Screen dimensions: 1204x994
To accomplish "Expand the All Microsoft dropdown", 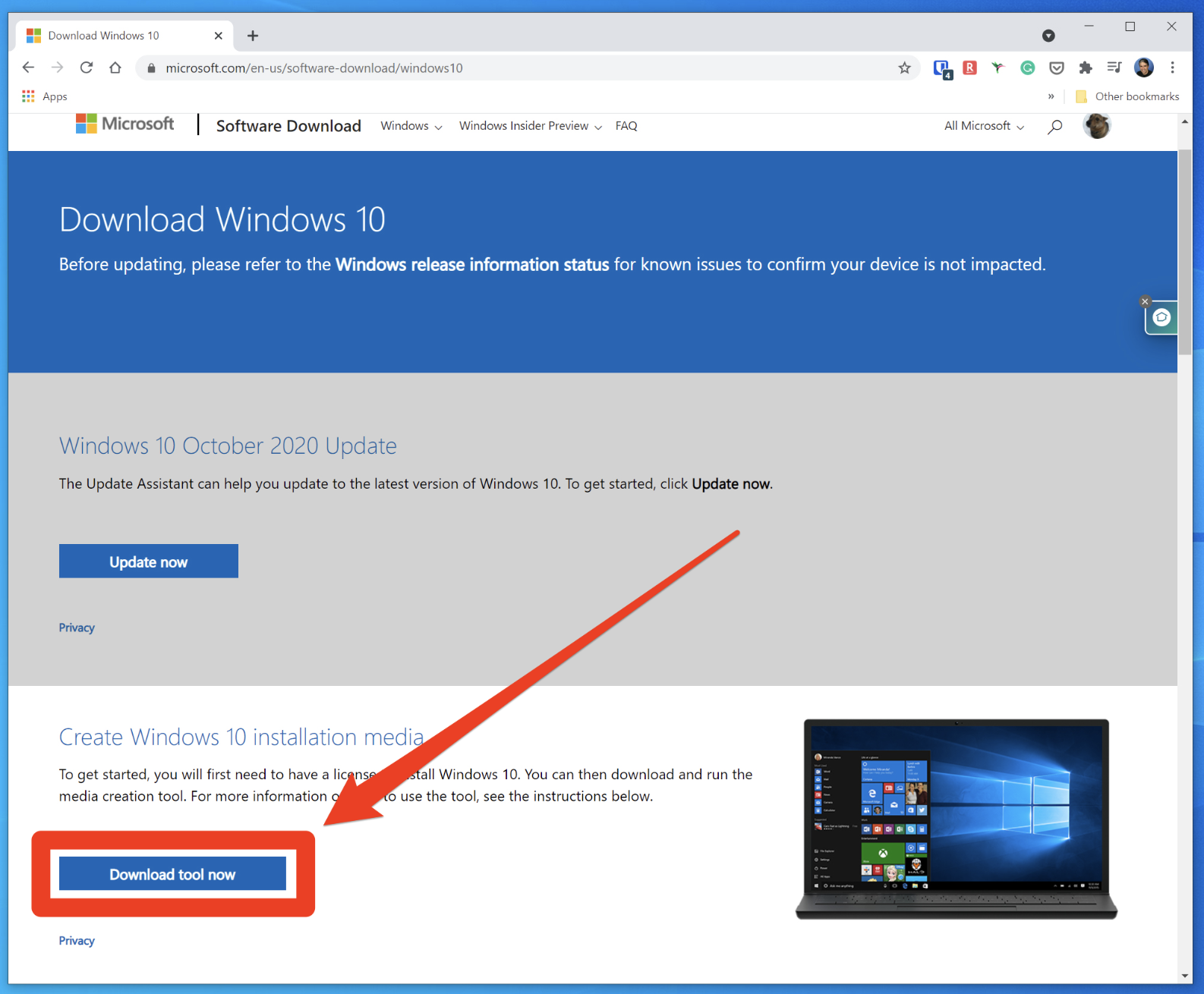I will pos(984,126).
